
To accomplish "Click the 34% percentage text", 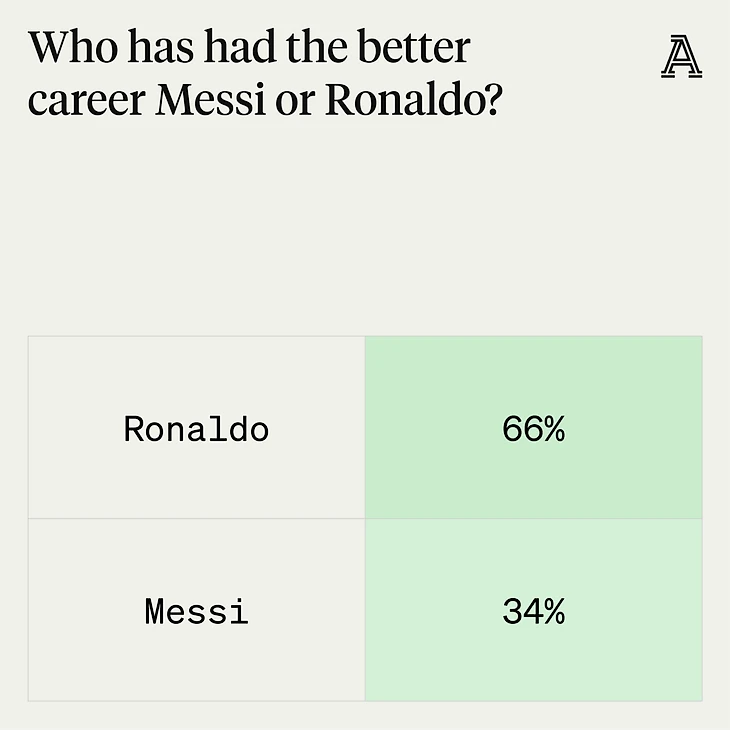I will 534,611.
